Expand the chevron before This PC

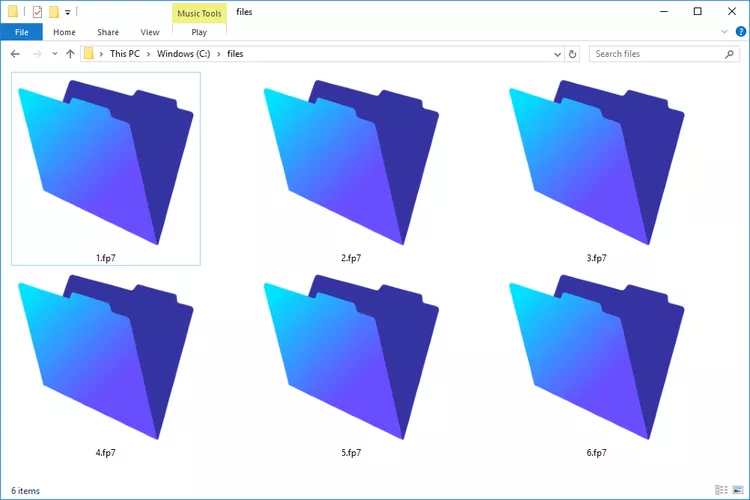point(101,54)
